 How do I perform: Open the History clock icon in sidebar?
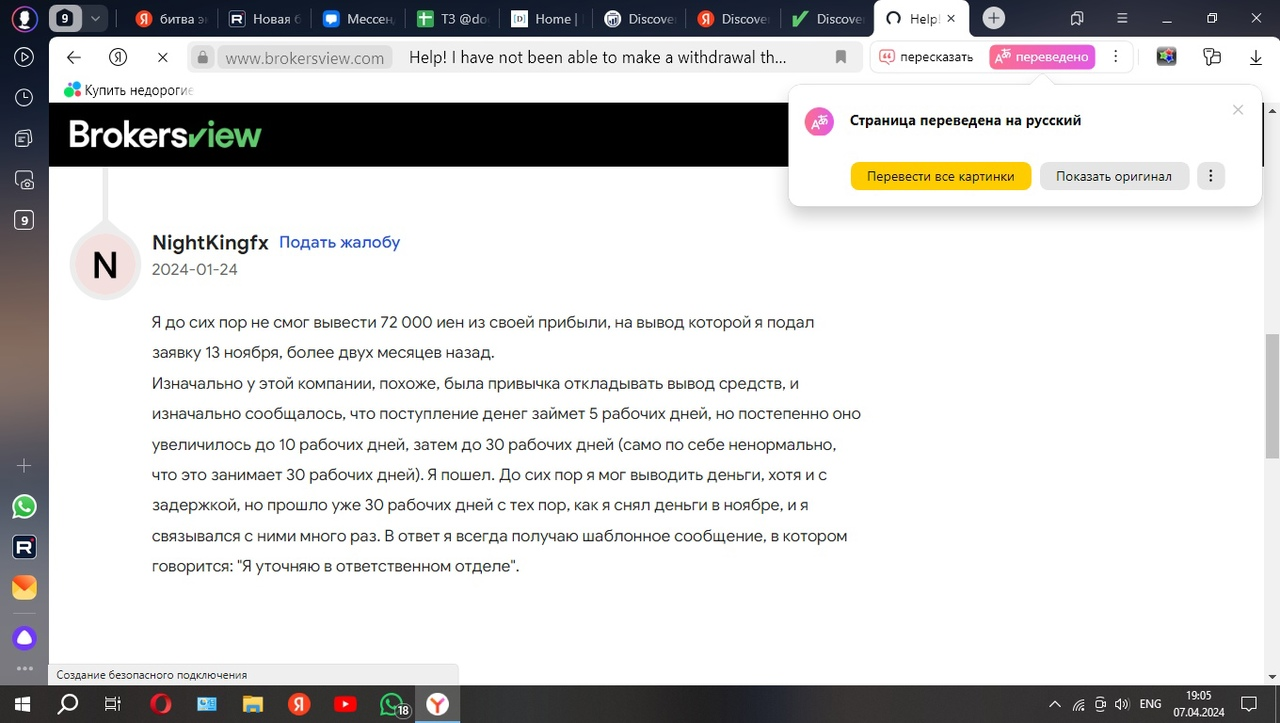click(x=24, y=98)
